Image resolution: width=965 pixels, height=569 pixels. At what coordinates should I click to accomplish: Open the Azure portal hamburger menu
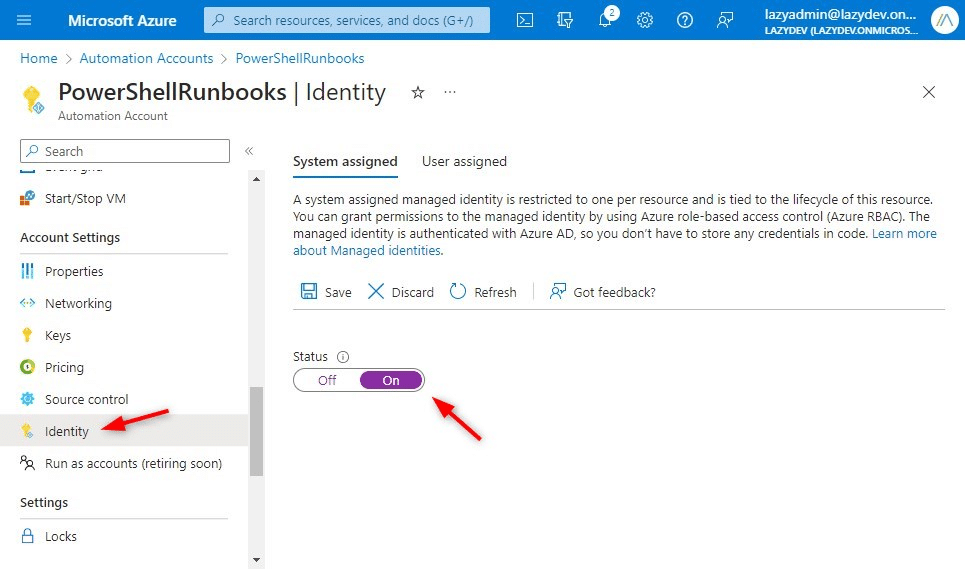24,20
